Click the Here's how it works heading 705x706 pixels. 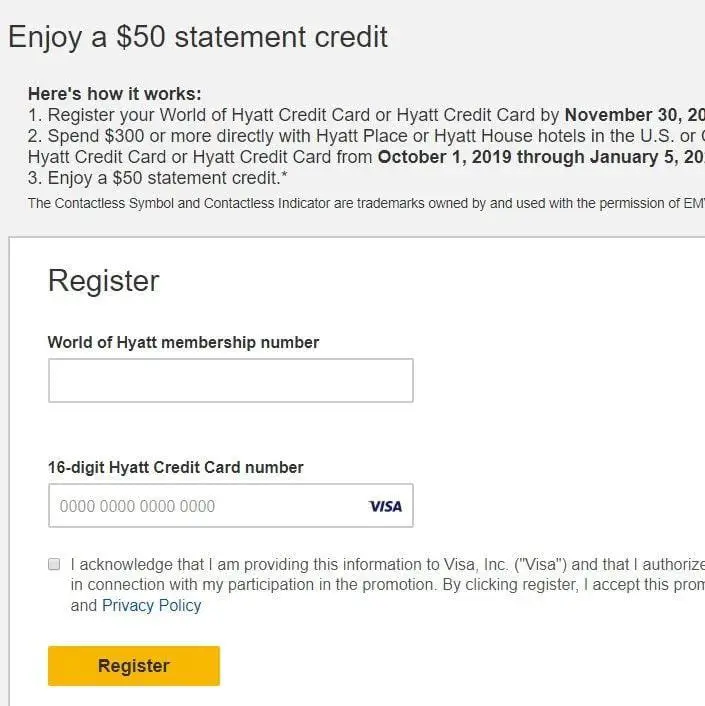coord(114,94)
